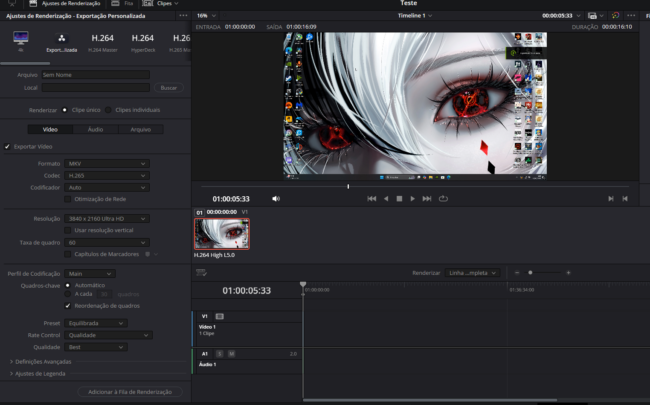Click the speaker volume icon
The width and height of the screenshot is (650, 405).
(x=276, y=199)
